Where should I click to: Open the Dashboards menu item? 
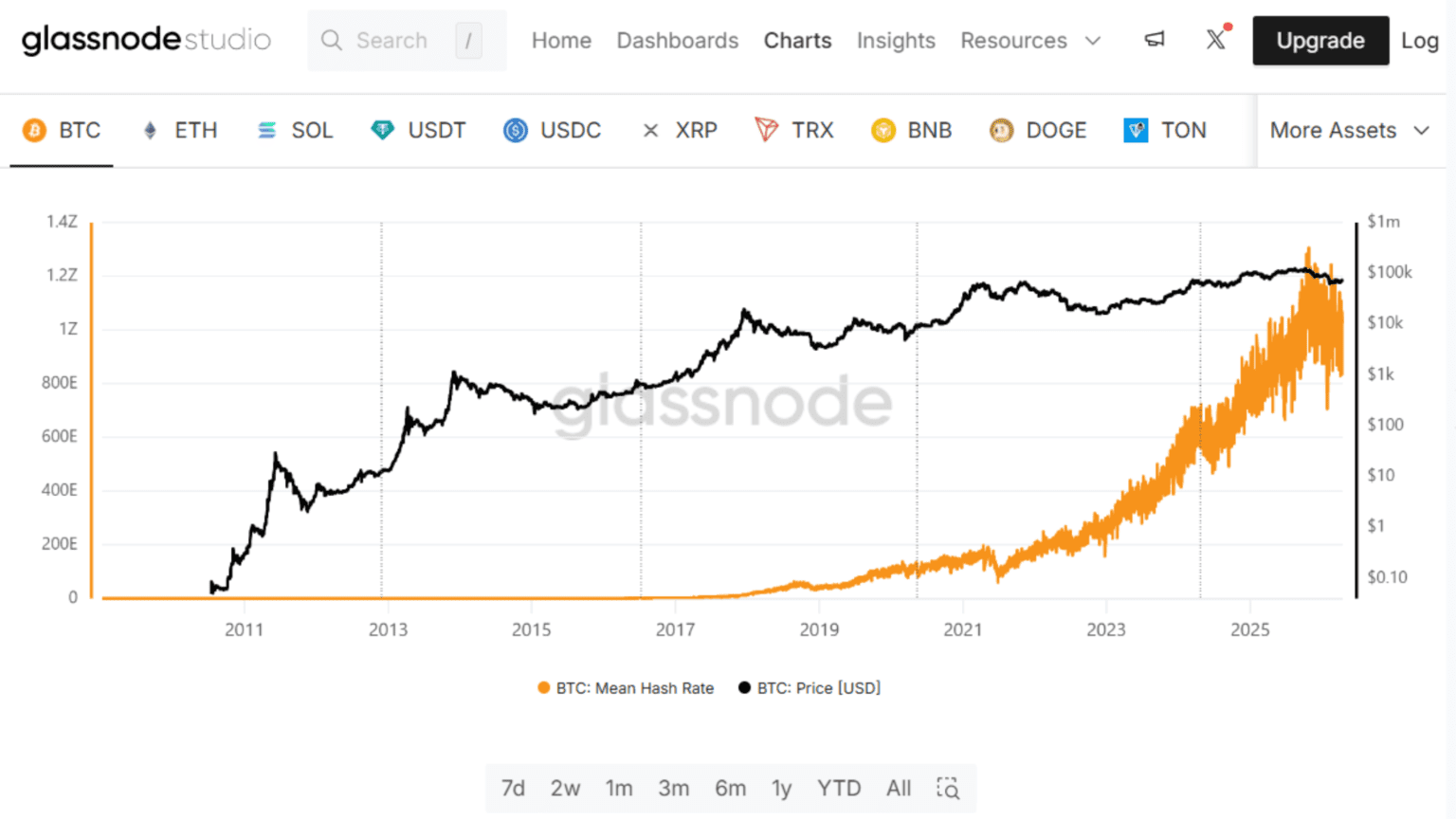[678, 40]
